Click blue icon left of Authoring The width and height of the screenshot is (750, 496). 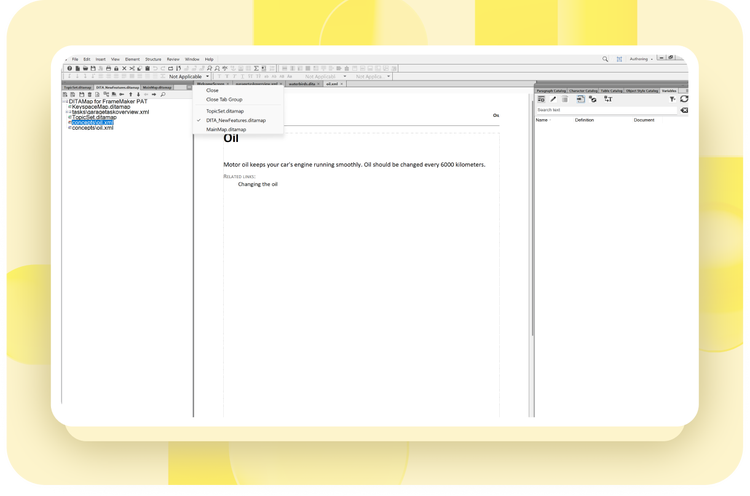619,59
